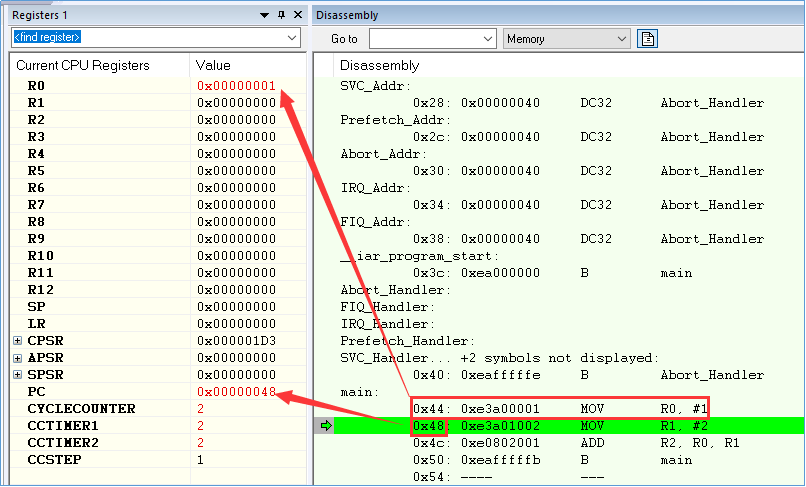
Task: Click branch instruction at 0x3c
Action: 569,272
